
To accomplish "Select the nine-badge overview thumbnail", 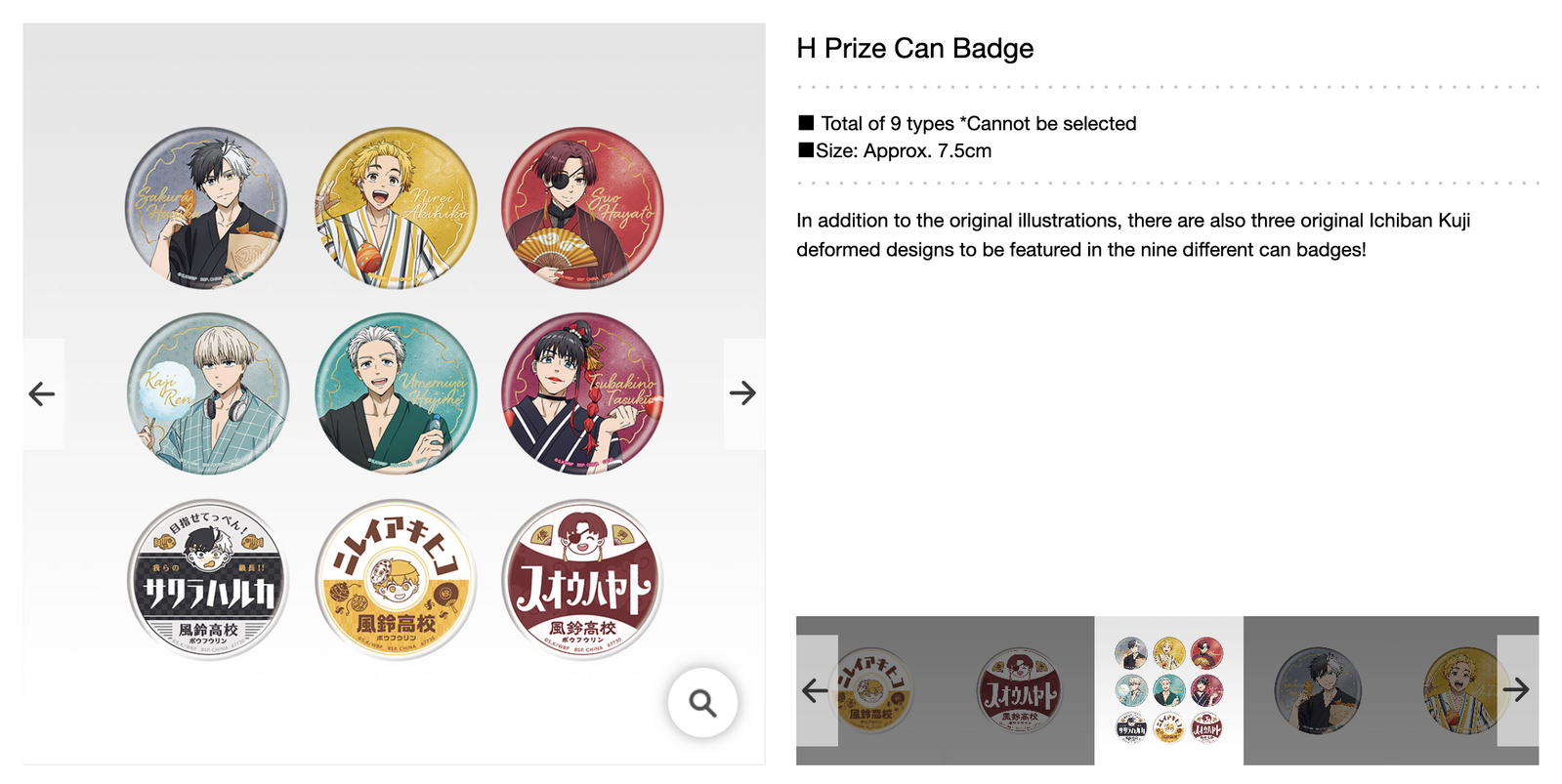I will pyautogui.click(x=1168, y=689).
